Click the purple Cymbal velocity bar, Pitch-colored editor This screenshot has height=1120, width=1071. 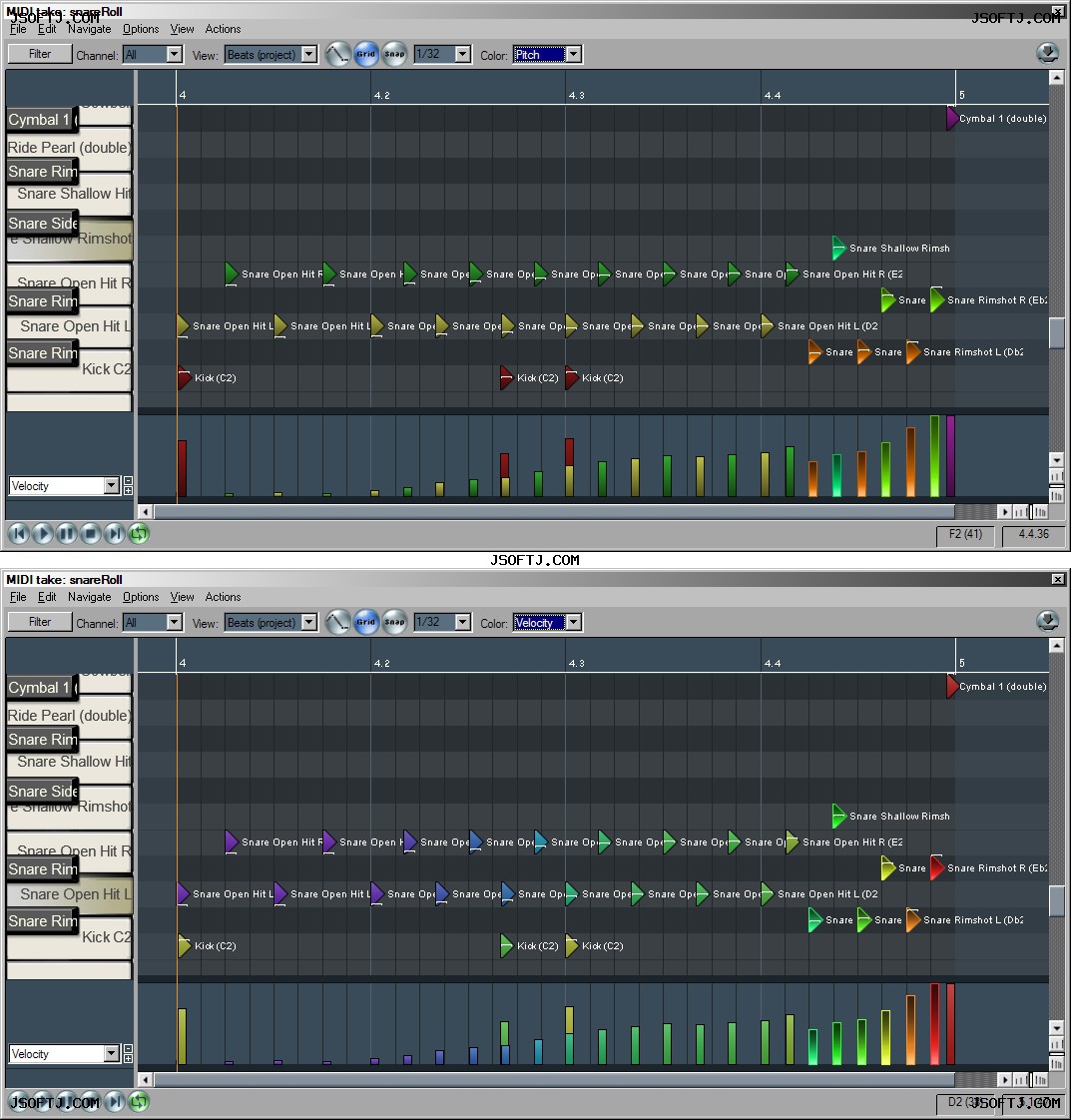pos(950,456)
